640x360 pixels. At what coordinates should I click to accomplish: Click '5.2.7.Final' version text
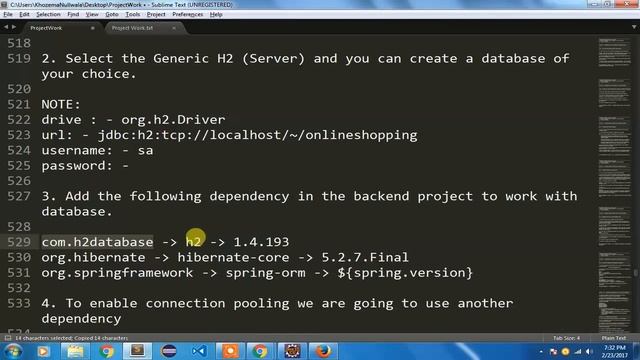[x=365, y=258]
